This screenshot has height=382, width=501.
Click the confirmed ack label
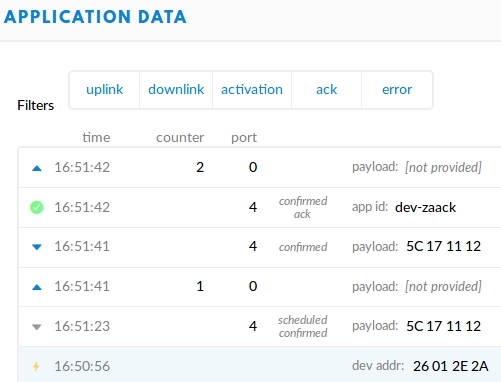303,207
